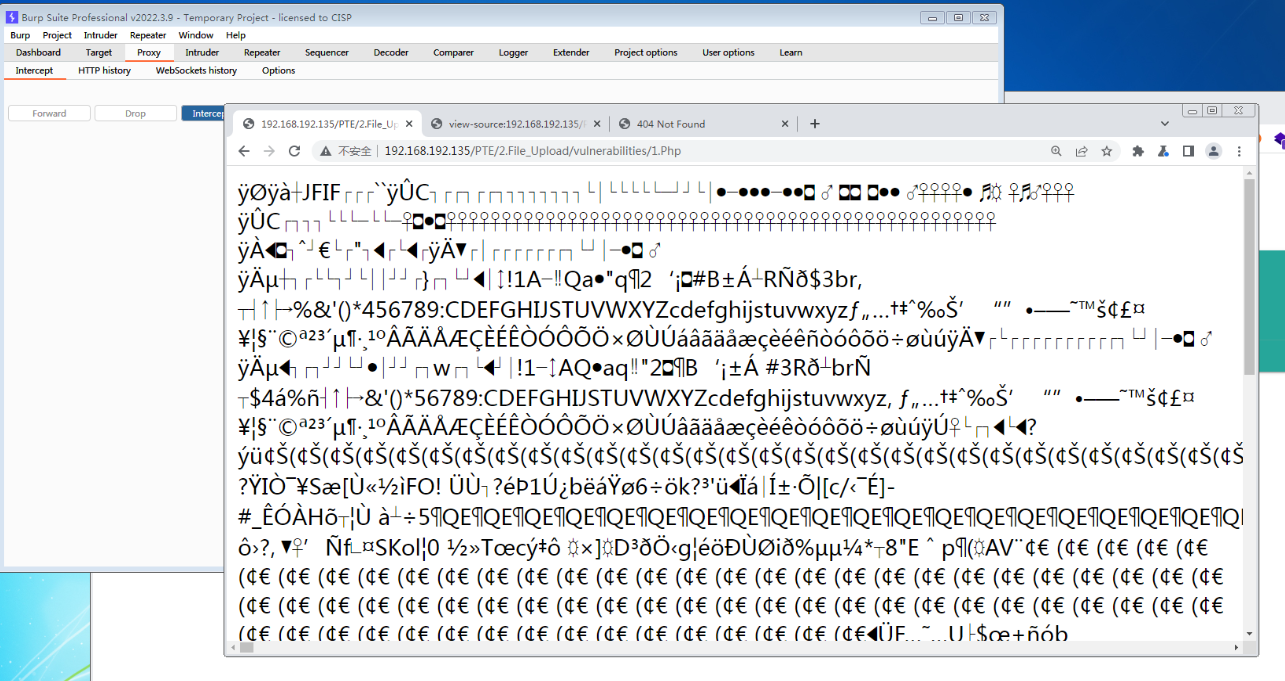
Task: Close the view-source tab
Action: tap(598, 124)
